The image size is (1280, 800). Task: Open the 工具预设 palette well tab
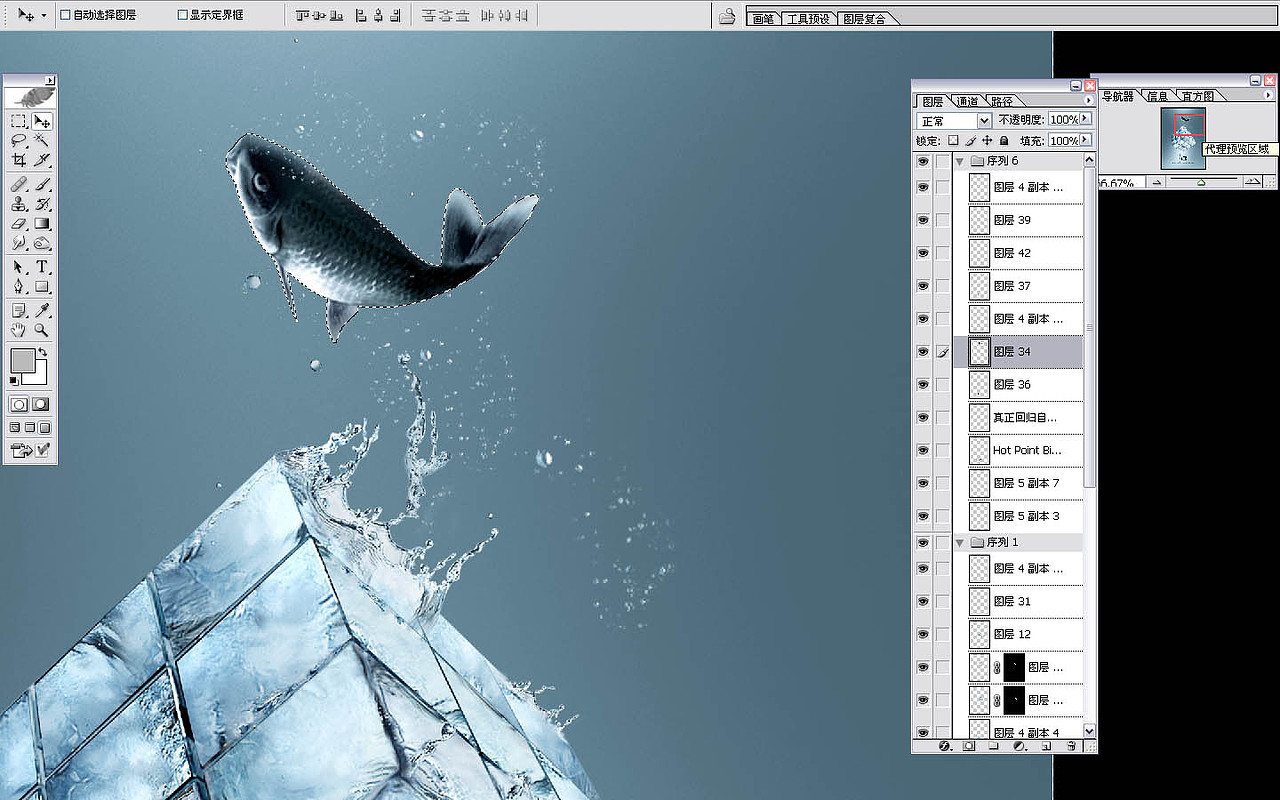[x=808, y=18]
